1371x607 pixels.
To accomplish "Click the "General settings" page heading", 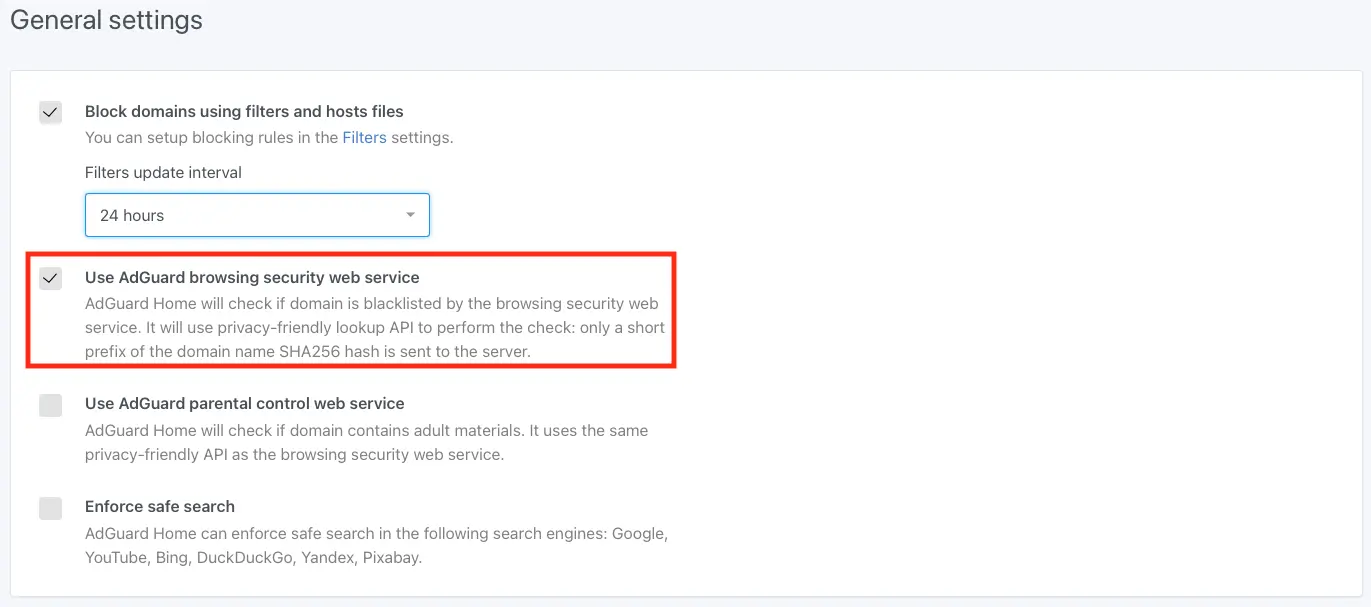I will 106,20.
